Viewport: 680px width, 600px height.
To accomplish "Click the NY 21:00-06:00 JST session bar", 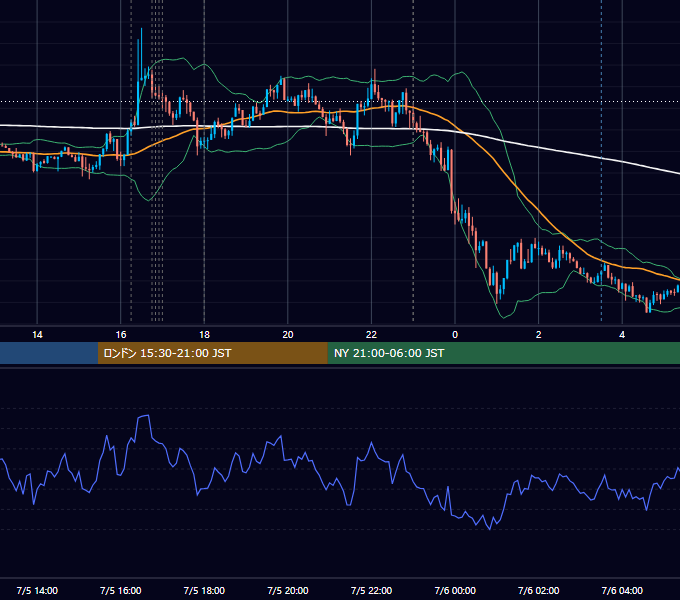I will [x=503, y=353].
